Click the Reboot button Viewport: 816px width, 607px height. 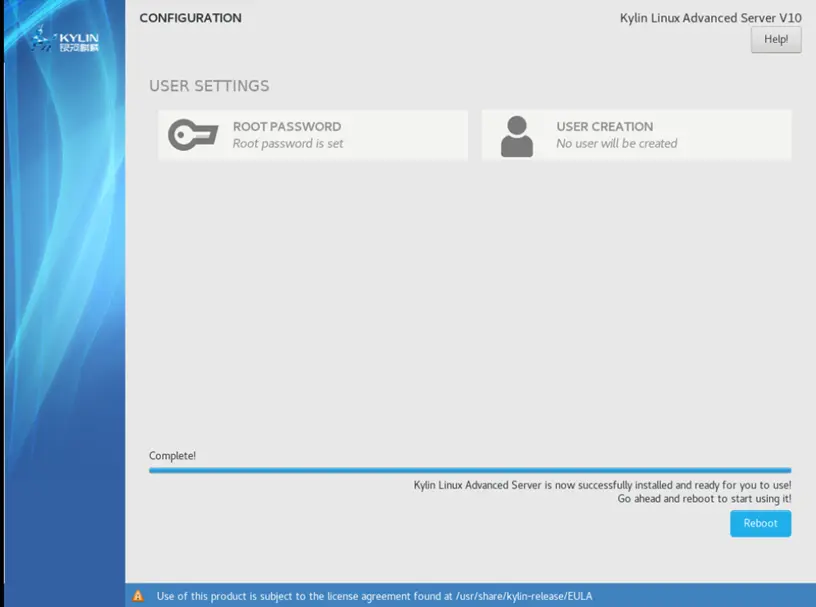pyautogui.click(x=760, y=523)
